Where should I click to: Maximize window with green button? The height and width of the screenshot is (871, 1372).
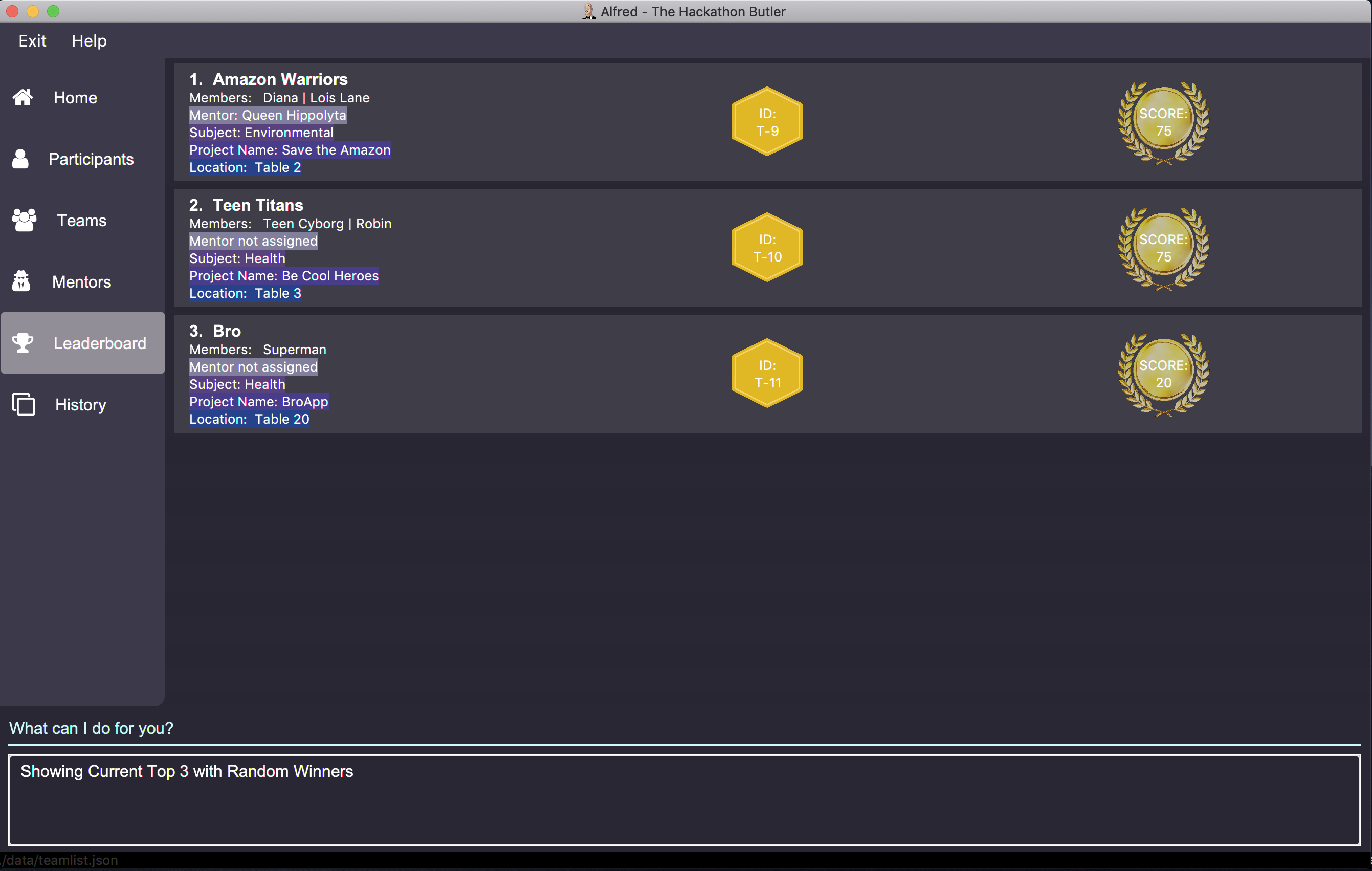[53, 11]
